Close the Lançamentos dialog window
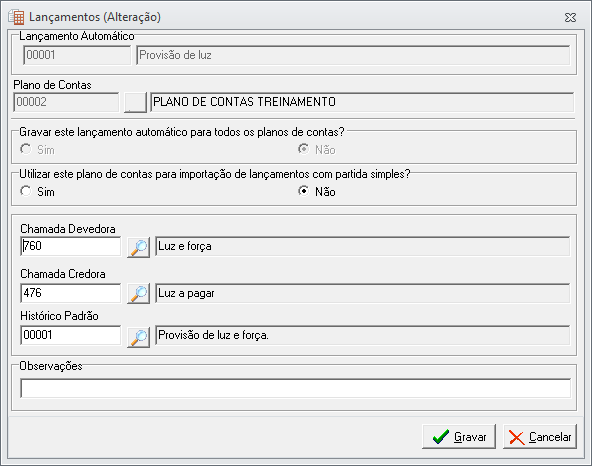The height and width of the screenshot is (466, 592). (570, 17)
